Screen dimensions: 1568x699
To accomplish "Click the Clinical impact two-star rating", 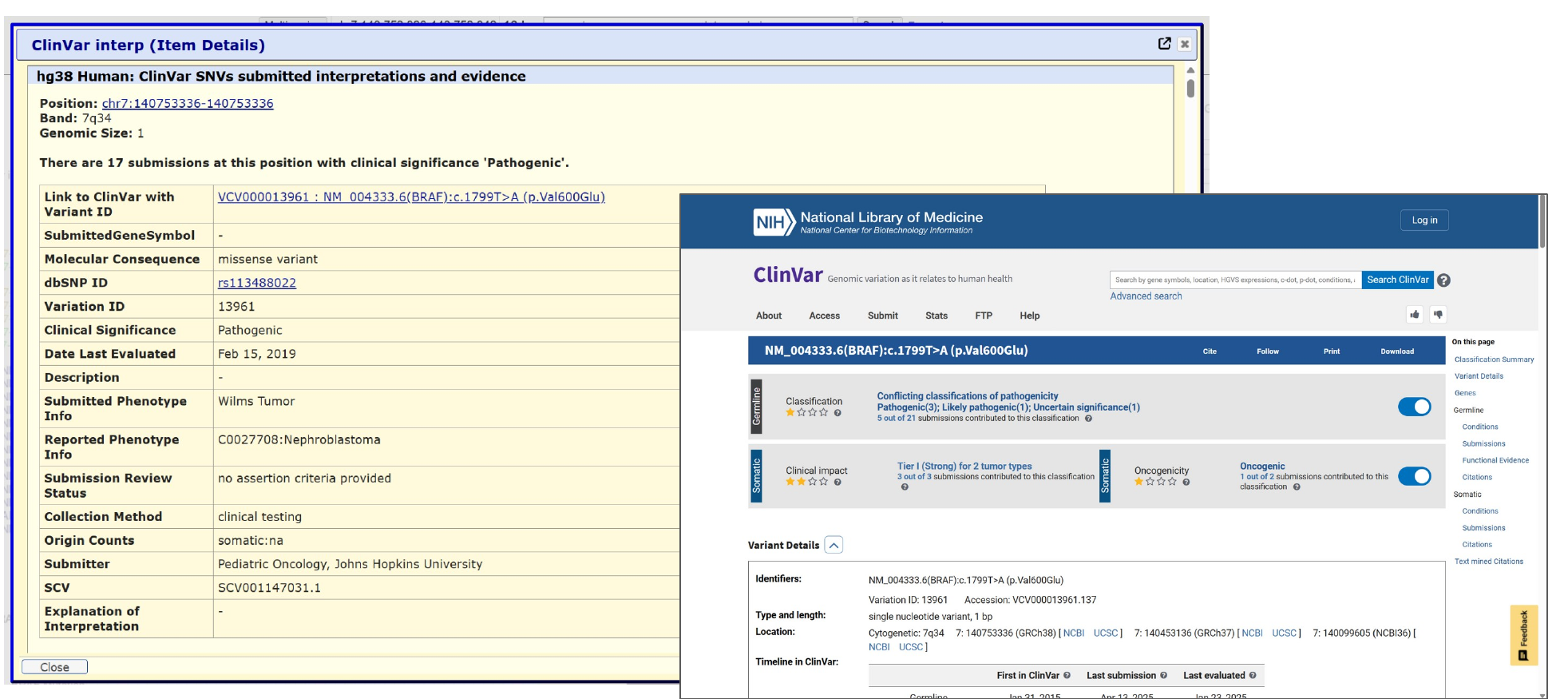I will coord(807,483).
